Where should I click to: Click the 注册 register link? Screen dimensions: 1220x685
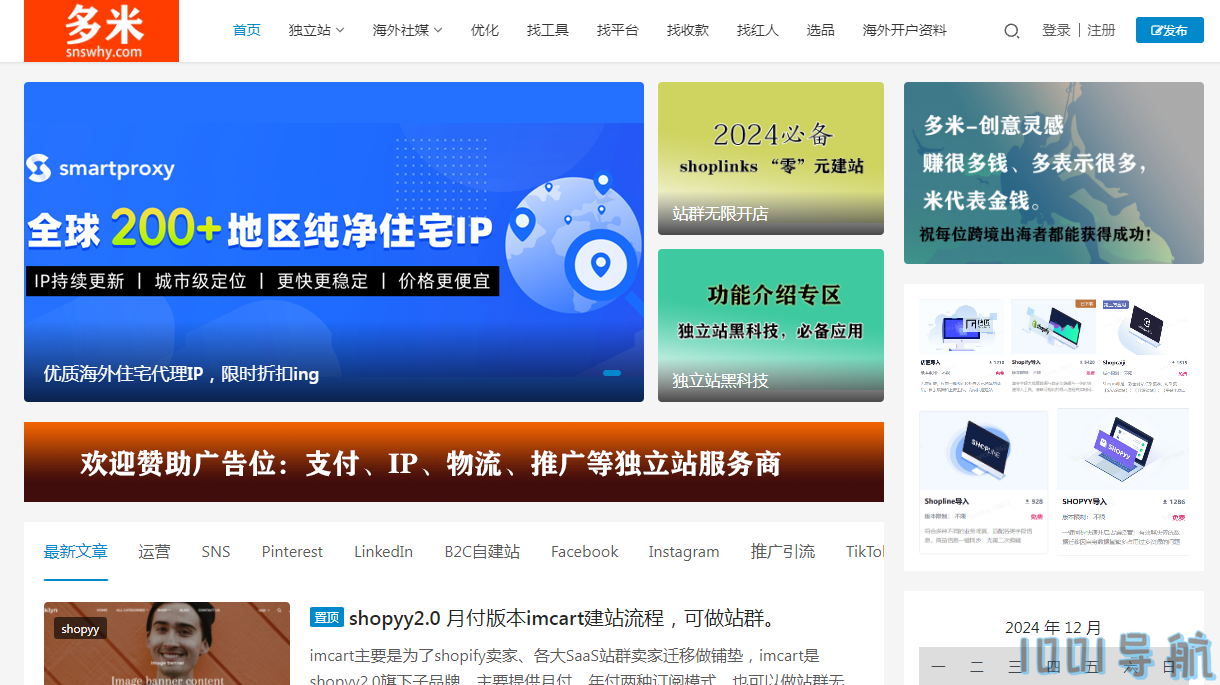[x=1101, y=30]
